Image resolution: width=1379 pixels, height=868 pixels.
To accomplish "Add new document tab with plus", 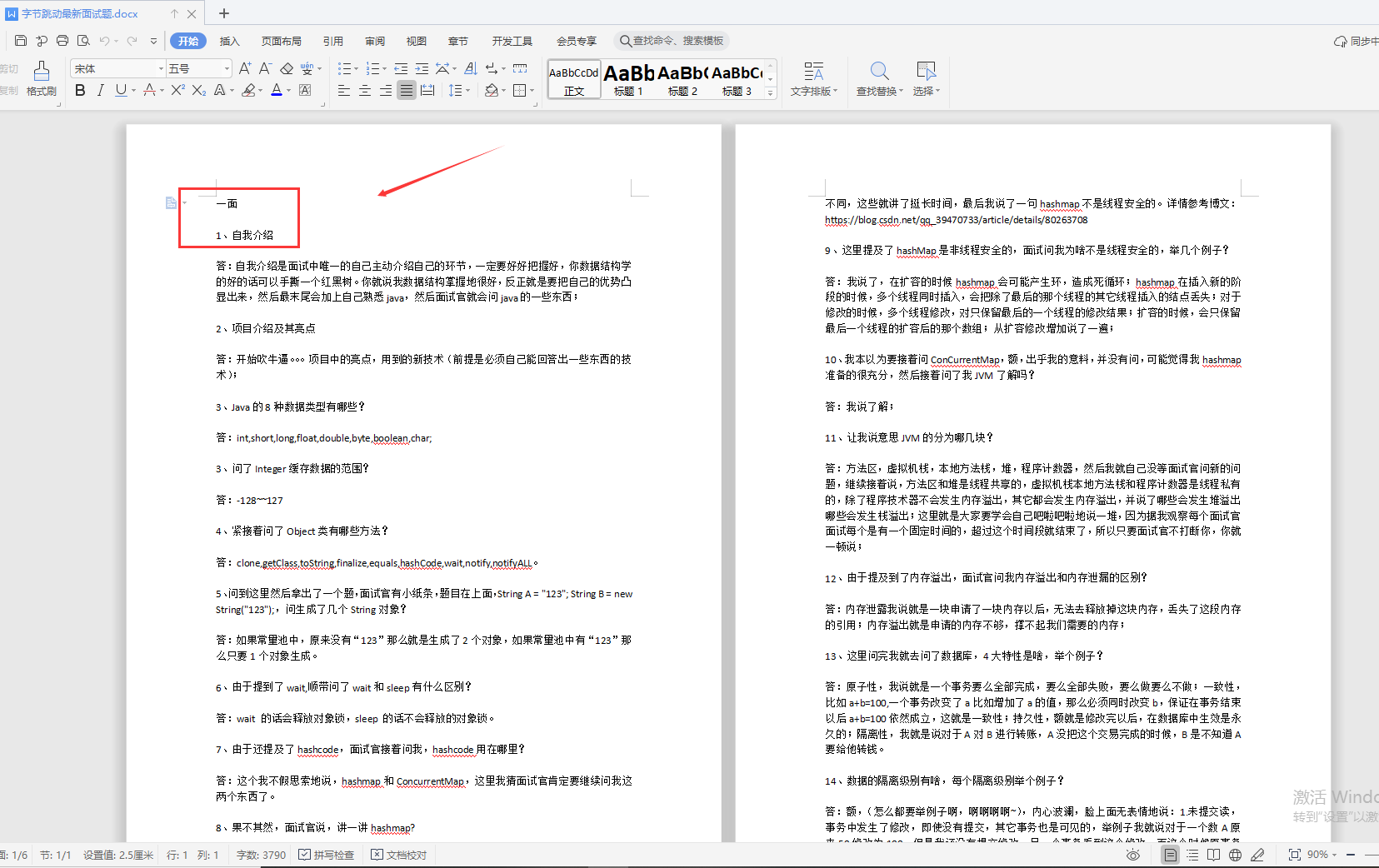I will [224, 13].
